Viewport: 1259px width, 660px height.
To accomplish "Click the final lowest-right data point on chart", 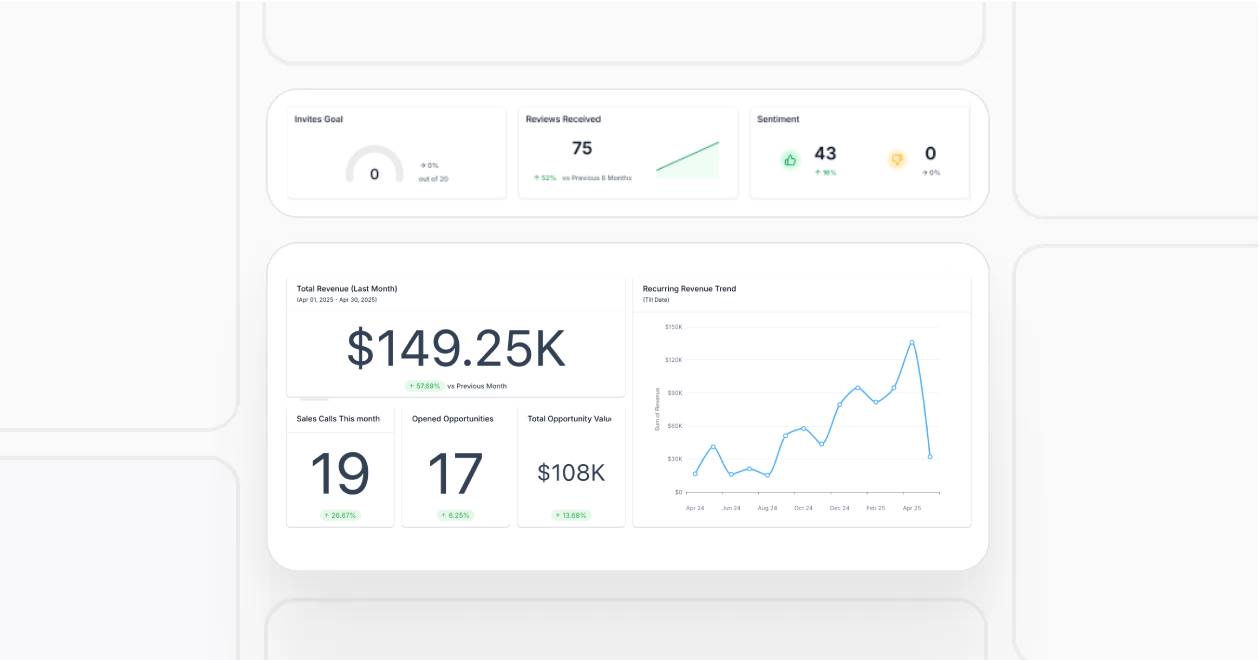I will tap(930, 457).
